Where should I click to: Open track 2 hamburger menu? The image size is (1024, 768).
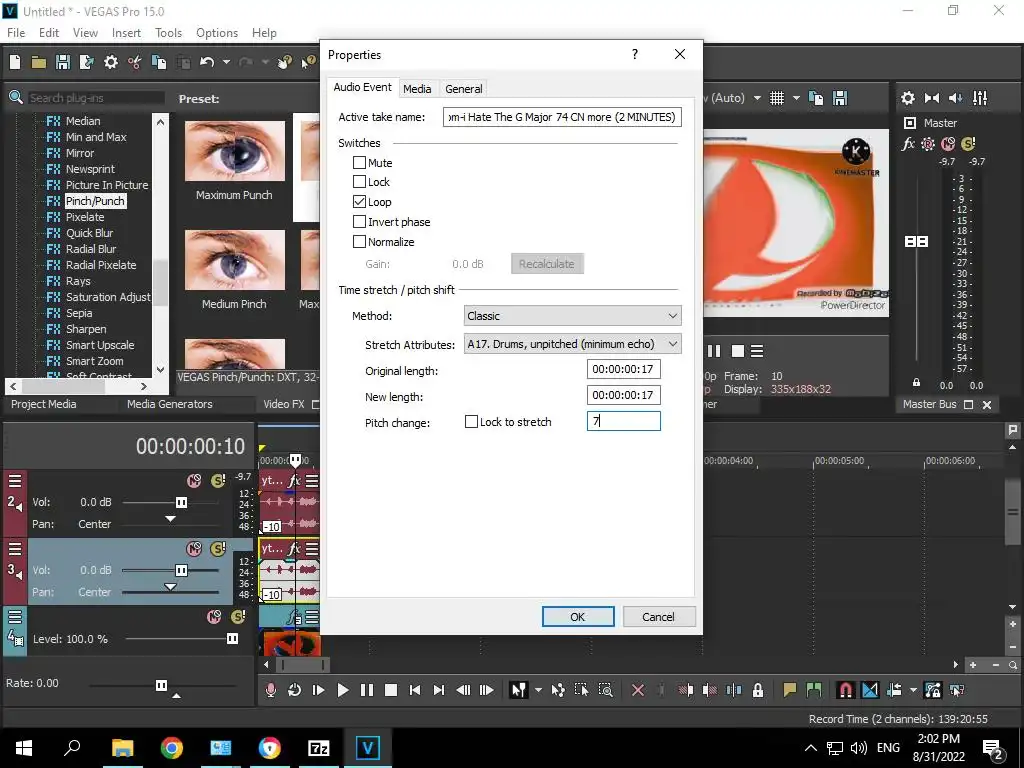(x=15, y=481)
